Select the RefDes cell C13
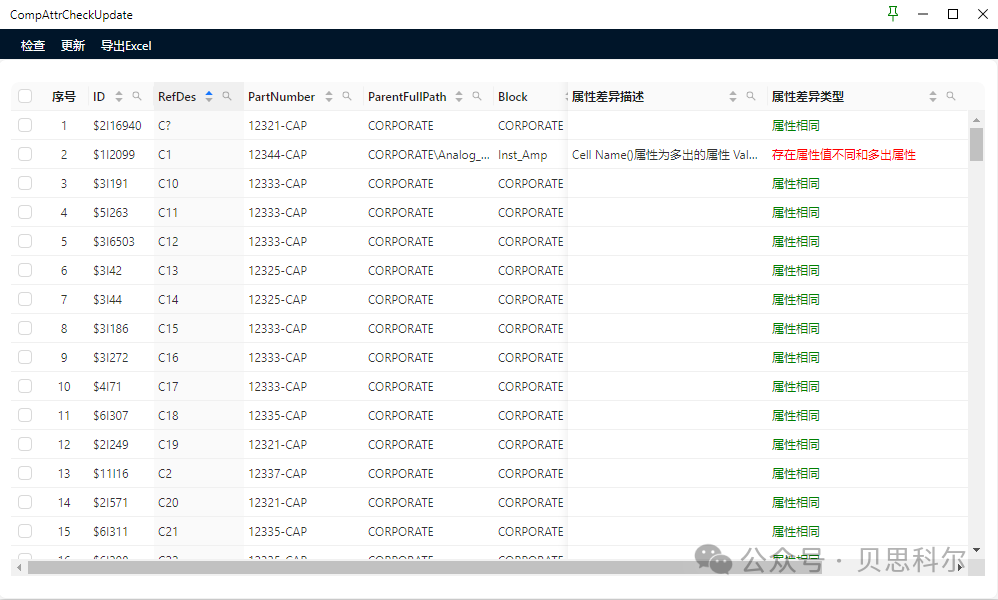 (168, 270)
